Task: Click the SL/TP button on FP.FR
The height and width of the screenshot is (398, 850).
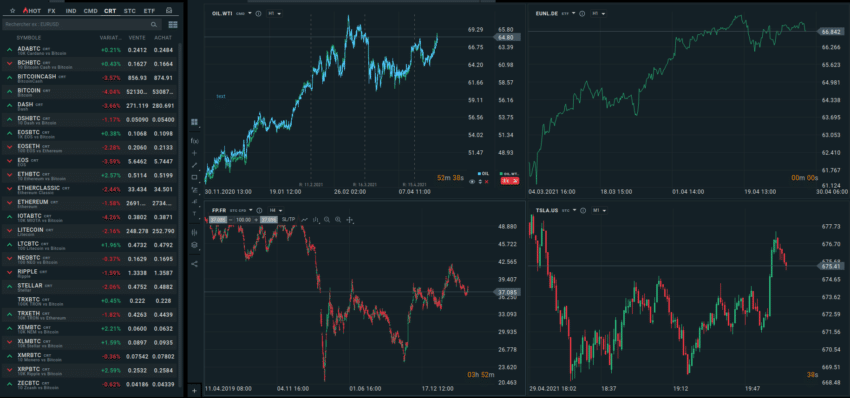Action: pyautogui.click(x=289, y=220)
